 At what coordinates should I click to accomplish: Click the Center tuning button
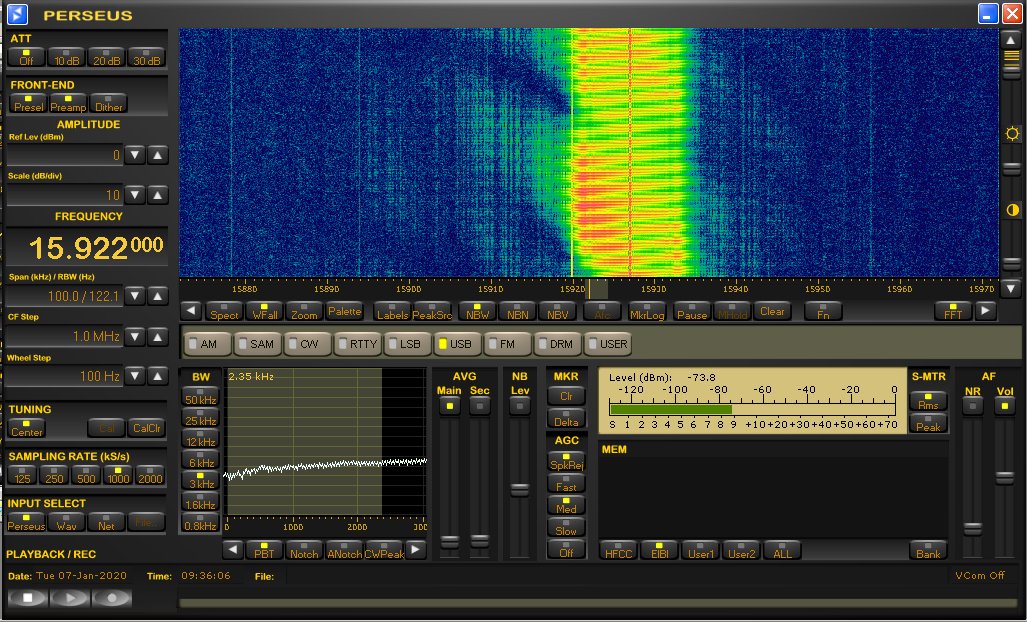point(26,428)
